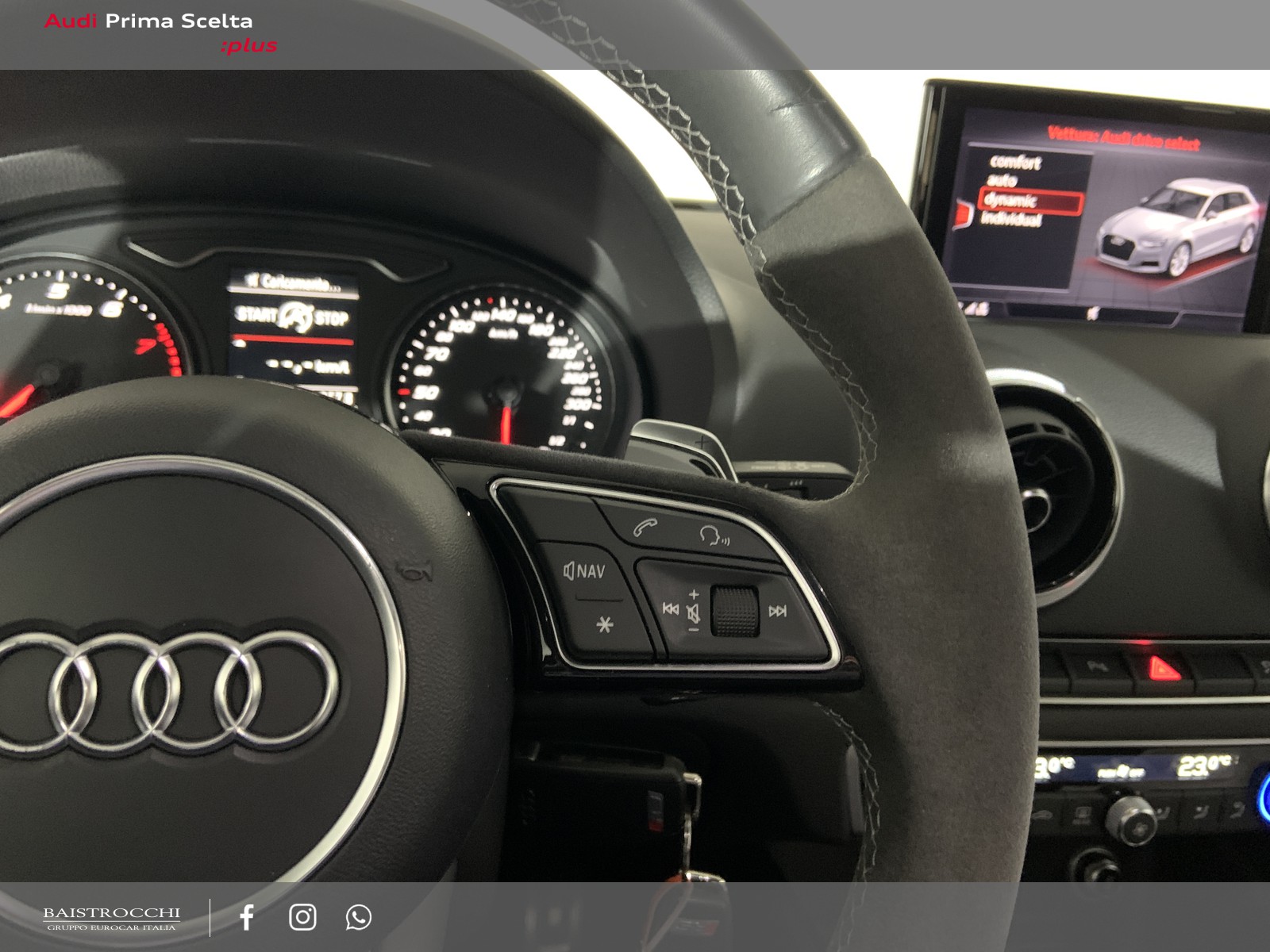Tap the red Vettura Audi drive select title
The height and width of the screenshot is (952, 1270).
pyautogui.click(x=1122, y=137)
